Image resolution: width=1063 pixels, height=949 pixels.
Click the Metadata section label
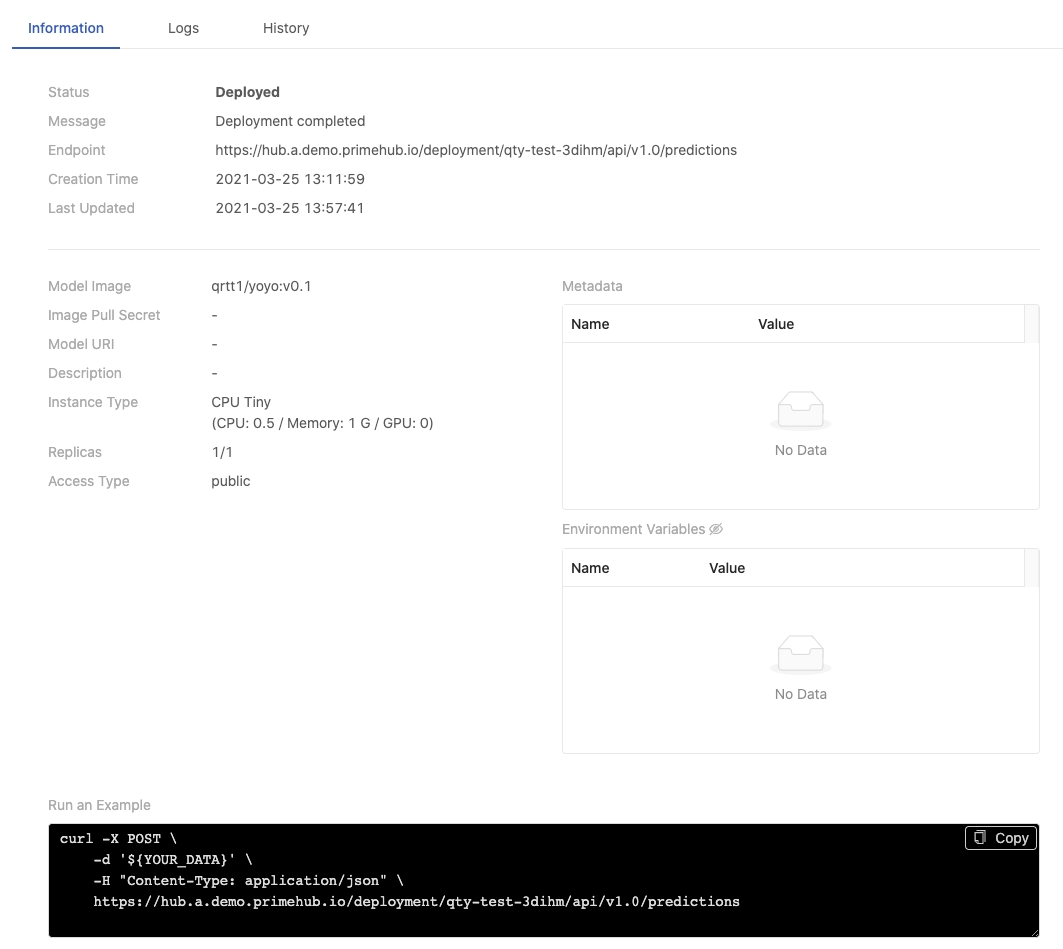coord(592,286)
